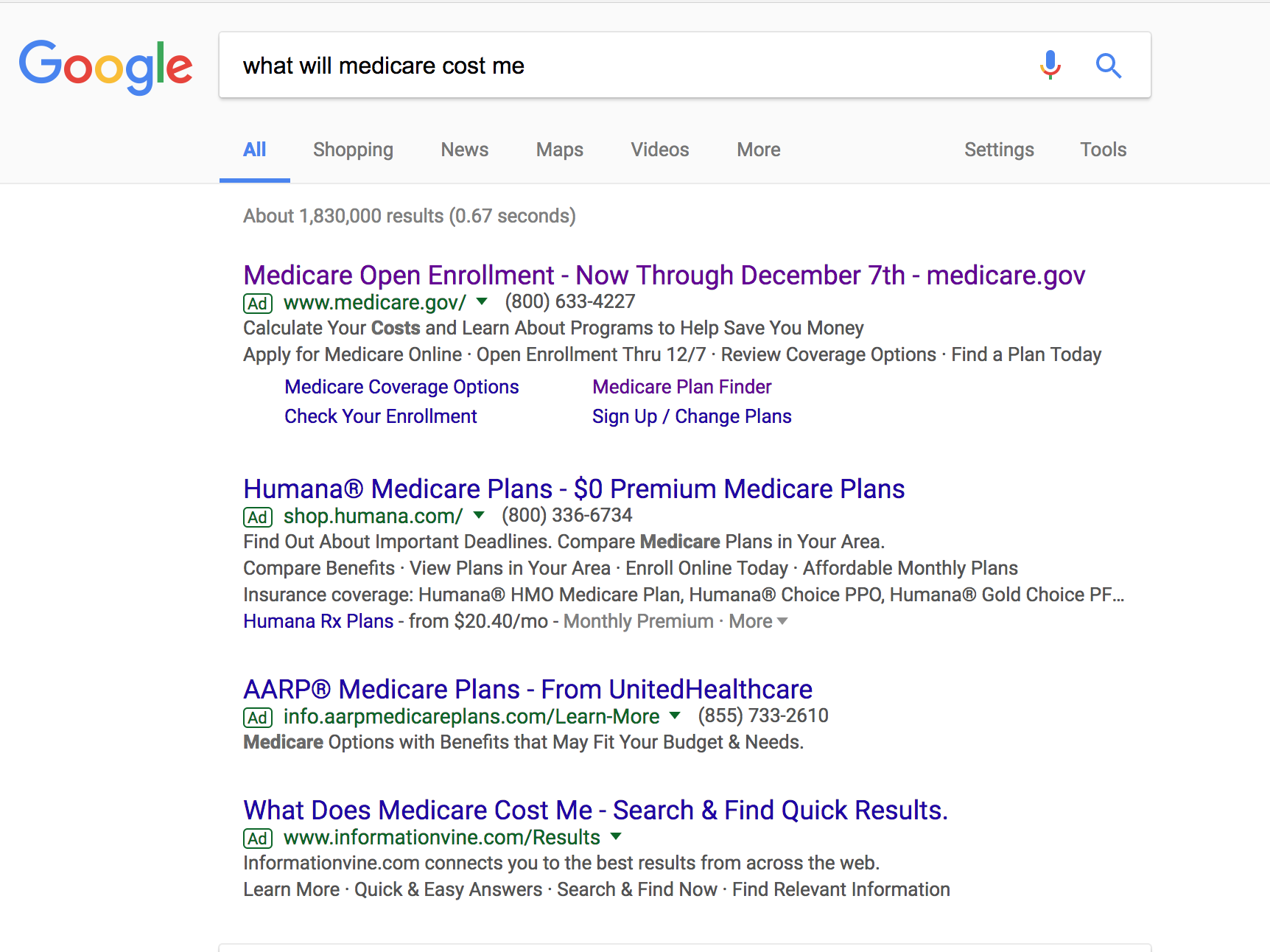The width and height of the screenshot is (1270, 952).
Task: Open the More search categories menu
Action: pos(759,150)
